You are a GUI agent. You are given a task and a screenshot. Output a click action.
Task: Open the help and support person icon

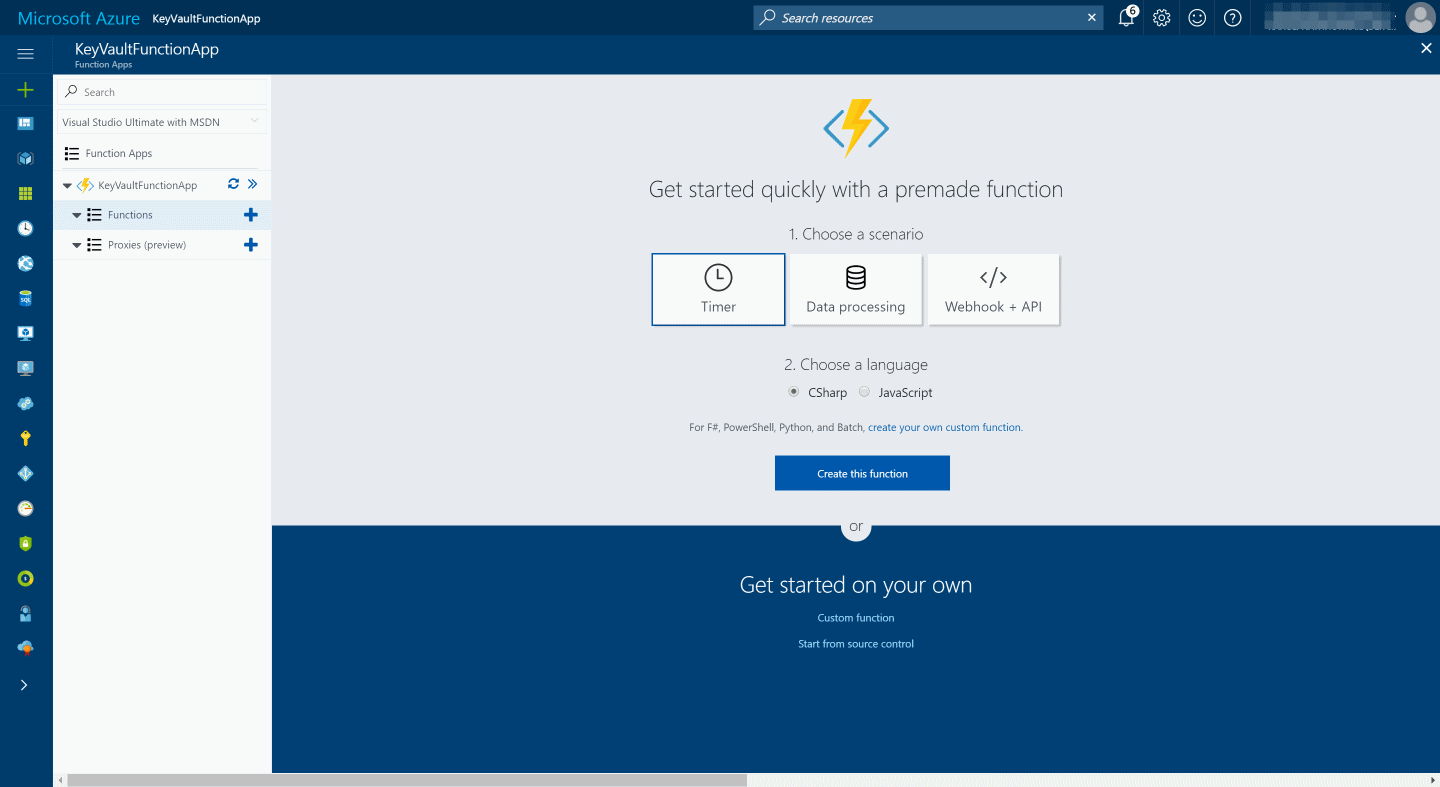click(26, 613)
